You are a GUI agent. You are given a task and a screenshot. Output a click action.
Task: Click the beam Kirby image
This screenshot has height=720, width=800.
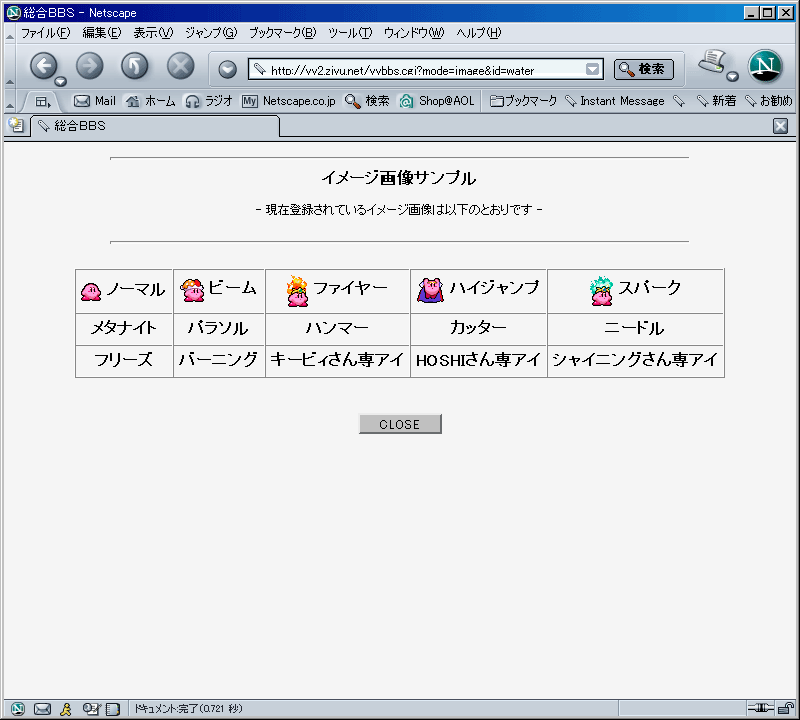[192, 290]
